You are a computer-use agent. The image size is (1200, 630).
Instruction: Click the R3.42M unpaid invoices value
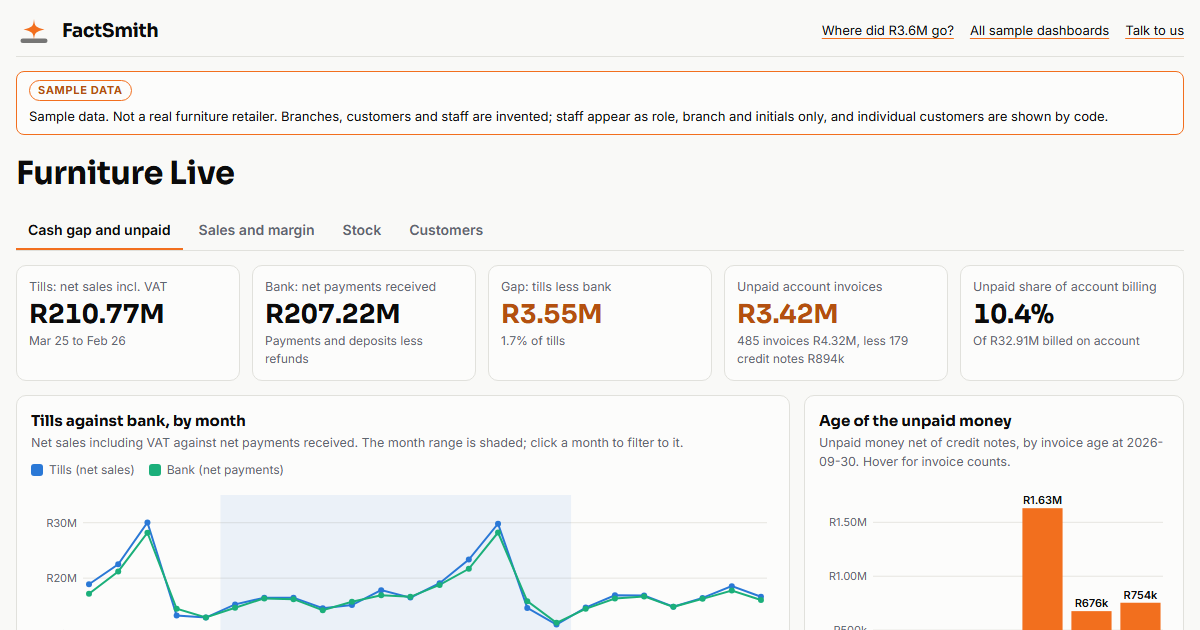point(788,314)
